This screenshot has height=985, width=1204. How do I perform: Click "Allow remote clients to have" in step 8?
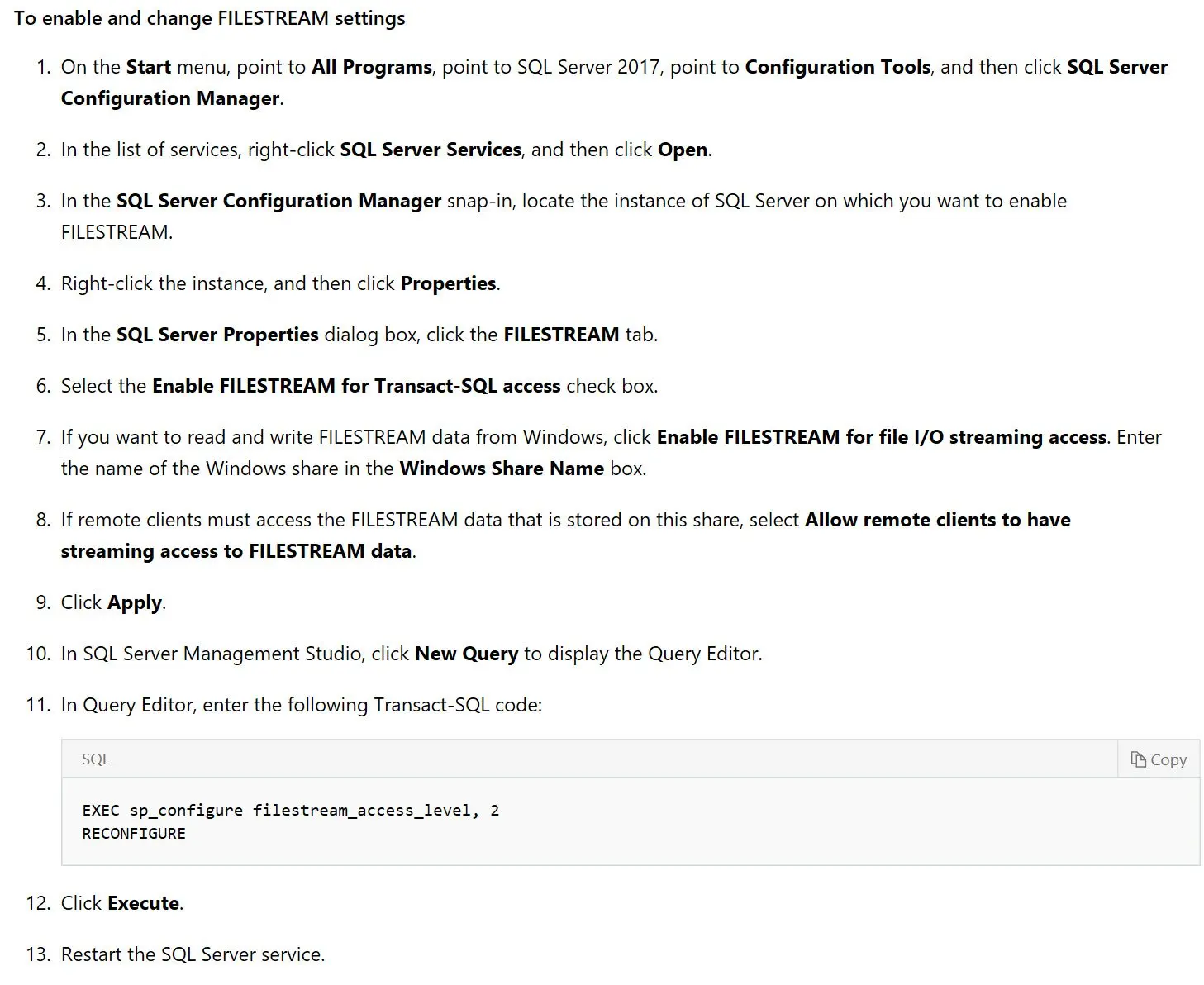tap(938, 520)
